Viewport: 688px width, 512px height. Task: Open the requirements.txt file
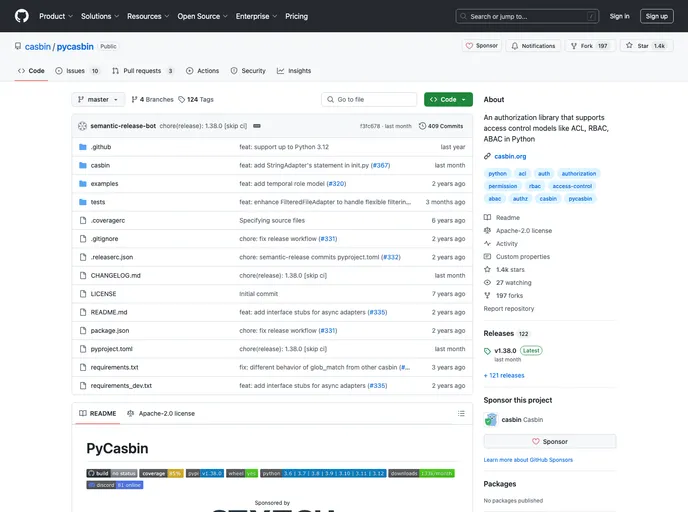115,368
